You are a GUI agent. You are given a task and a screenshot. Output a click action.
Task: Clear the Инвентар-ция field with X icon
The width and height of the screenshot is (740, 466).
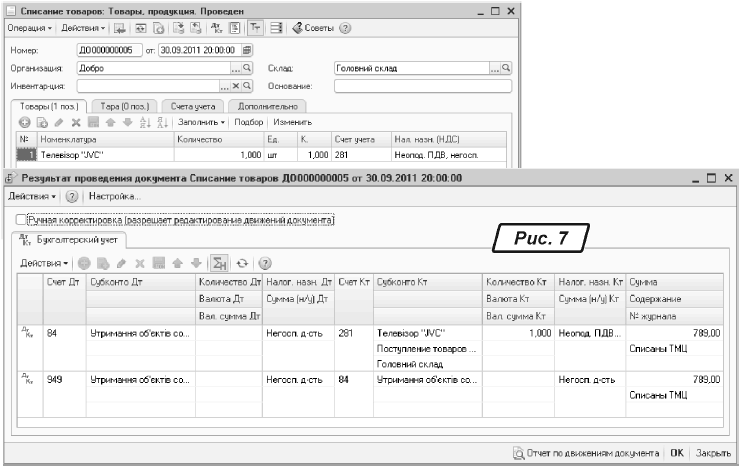click(236, 86)
